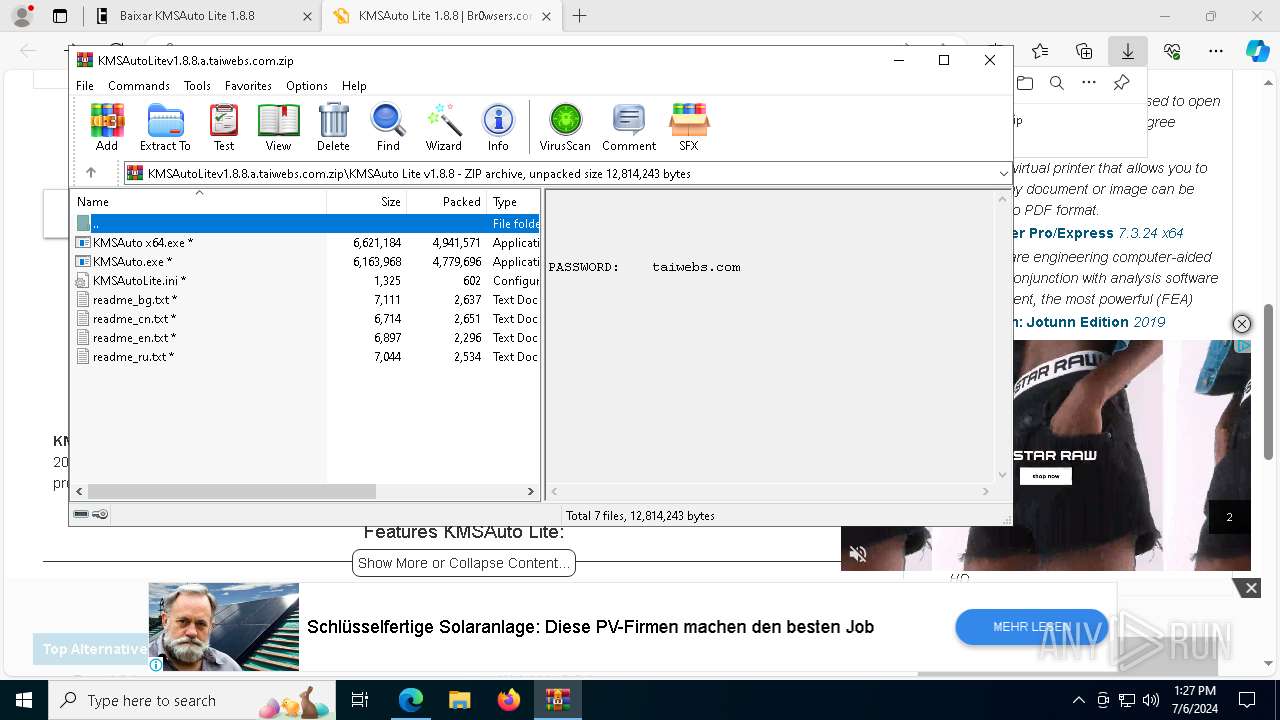Screen dimensions: 1280x720
Task: Run the Test archive tool
Action: click(224, 127)
